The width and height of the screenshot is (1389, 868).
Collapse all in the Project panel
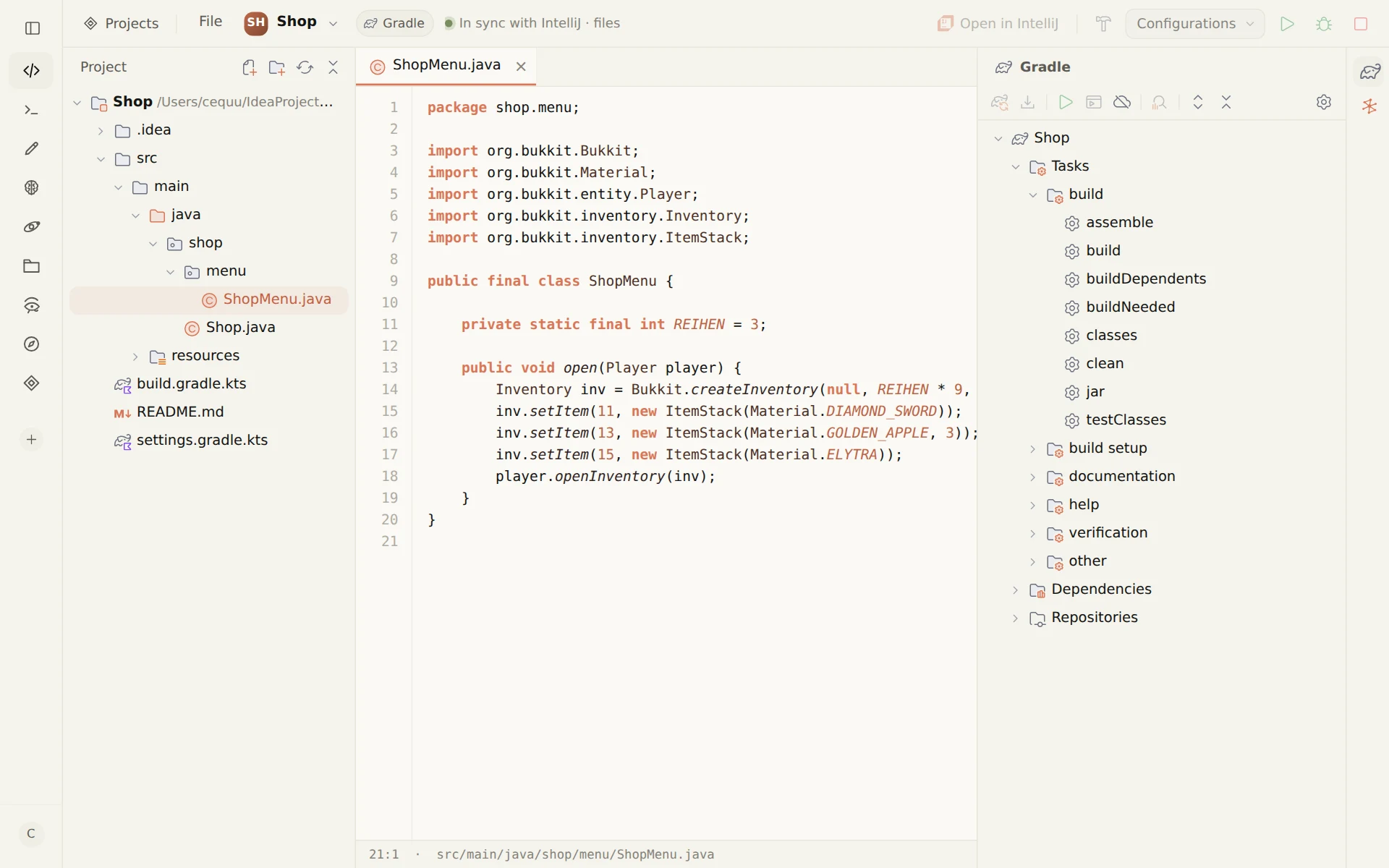[333, 67]
